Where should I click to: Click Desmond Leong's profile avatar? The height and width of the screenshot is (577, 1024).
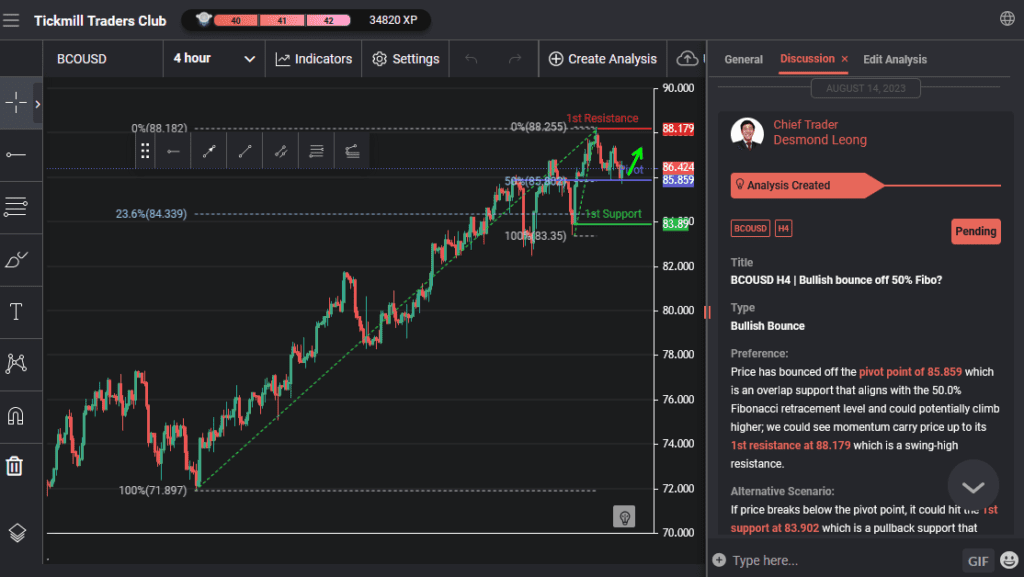click(x=747, y=133)
